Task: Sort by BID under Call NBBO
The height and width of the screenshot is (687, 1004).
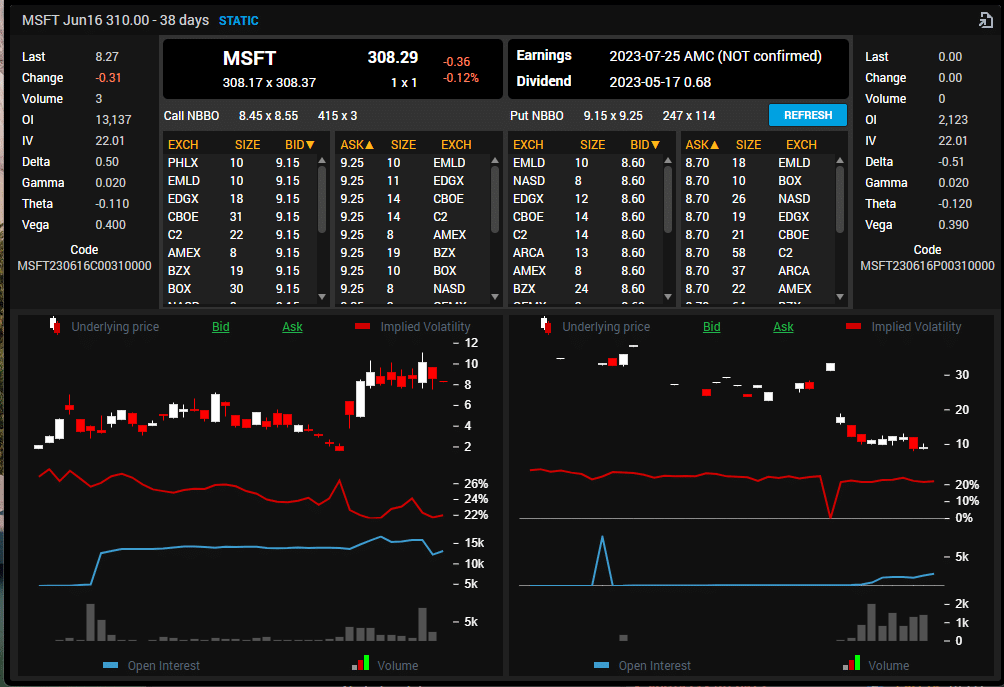Action: (300, 145)
